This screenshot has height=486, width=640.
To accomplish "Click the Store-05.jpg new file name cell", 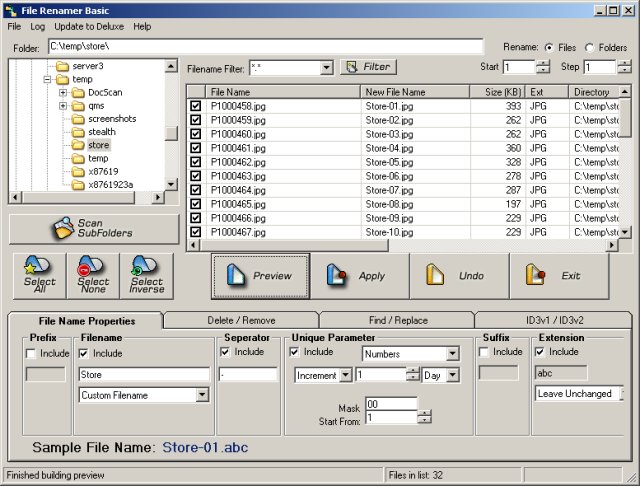I will [416, 162].
